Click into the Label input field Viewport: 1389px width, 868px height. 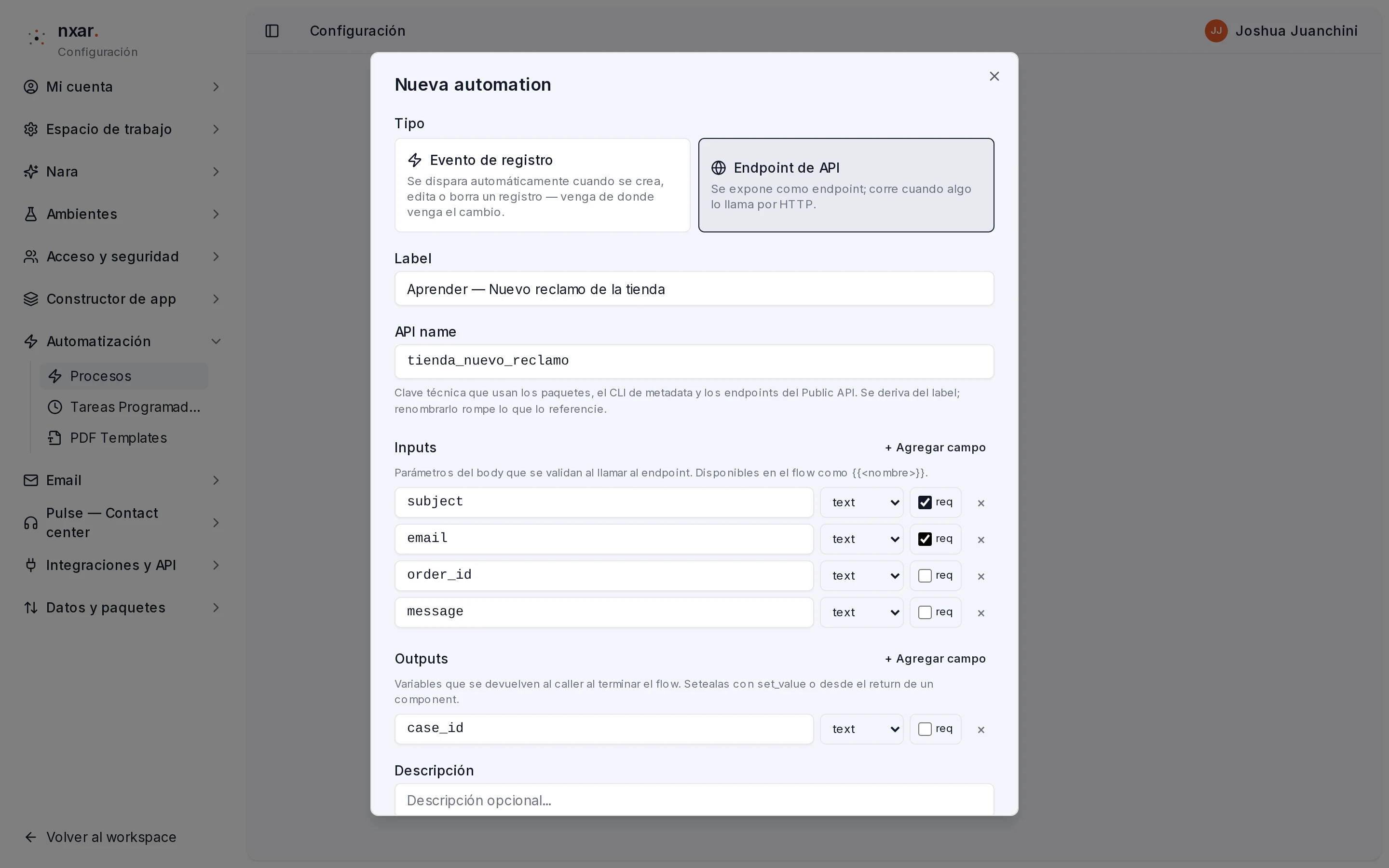[694, 289]
